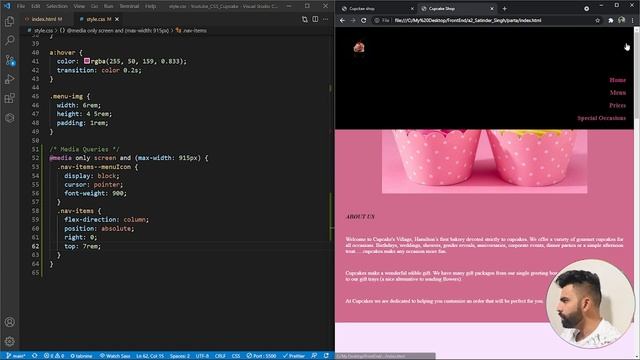
Task: Click the Home nav link
Action: (x=618, y=80)
